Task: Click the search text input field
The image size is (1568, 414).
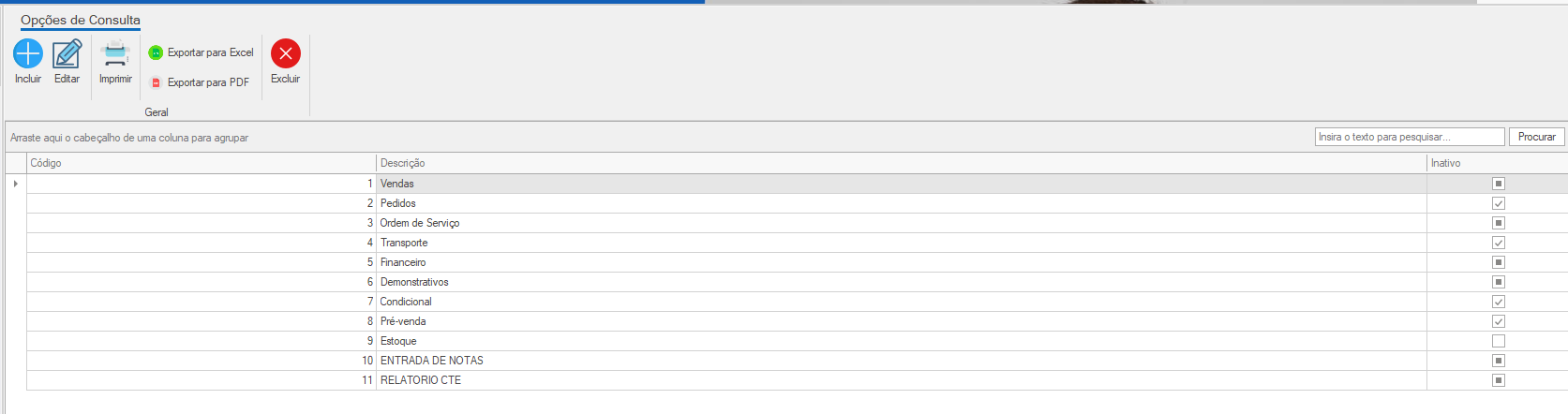Action: click(1409, 137)
